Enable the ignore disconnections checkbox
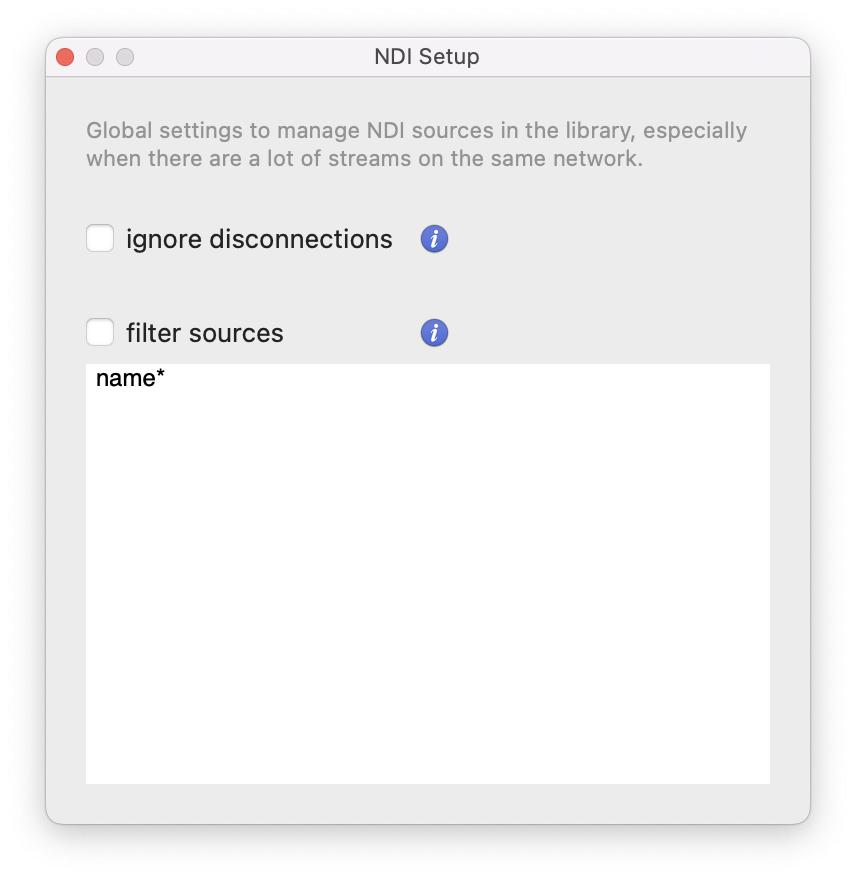 tap(100, 239)
